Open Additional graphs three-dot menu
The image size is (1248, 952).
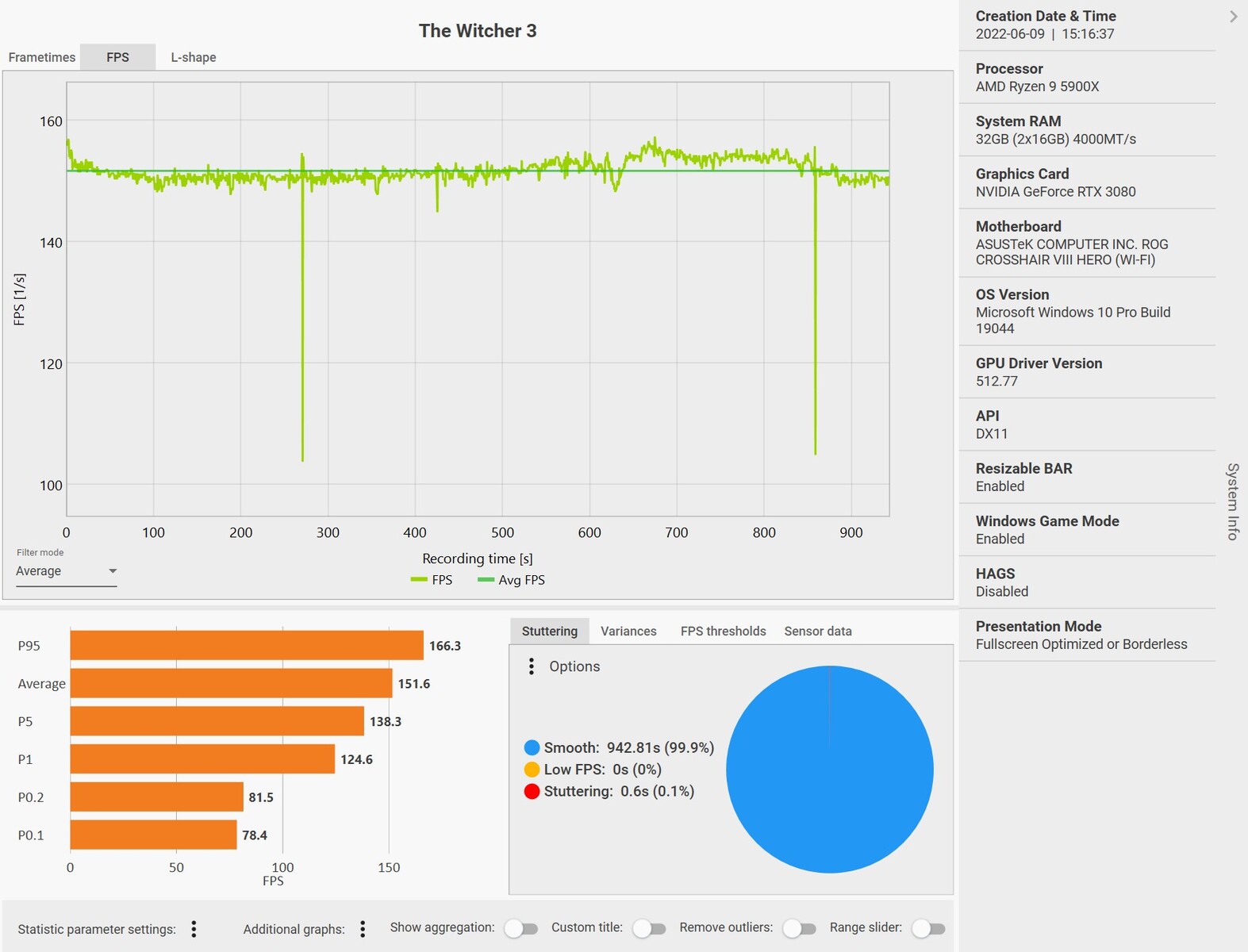click(363, 929)
